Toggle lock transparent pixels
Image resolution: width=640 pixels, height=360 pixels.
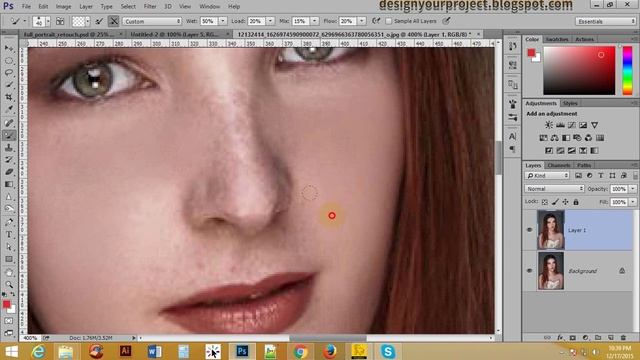(544, 202)
